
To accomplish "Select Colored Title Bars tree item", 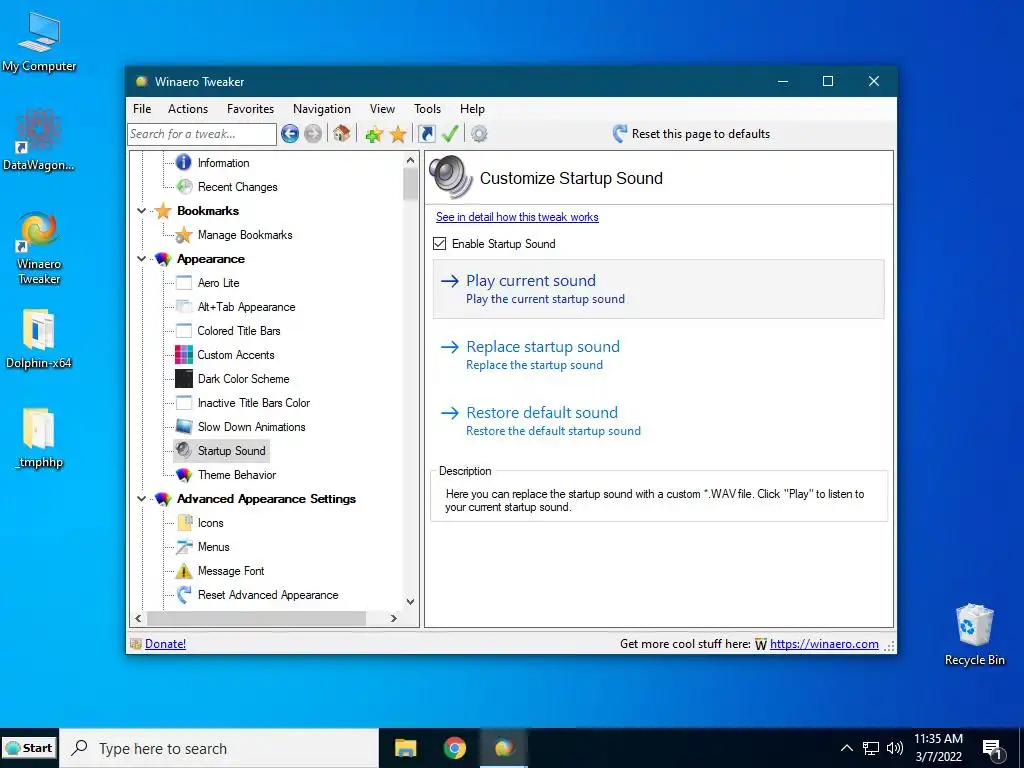I will point(239,331).
